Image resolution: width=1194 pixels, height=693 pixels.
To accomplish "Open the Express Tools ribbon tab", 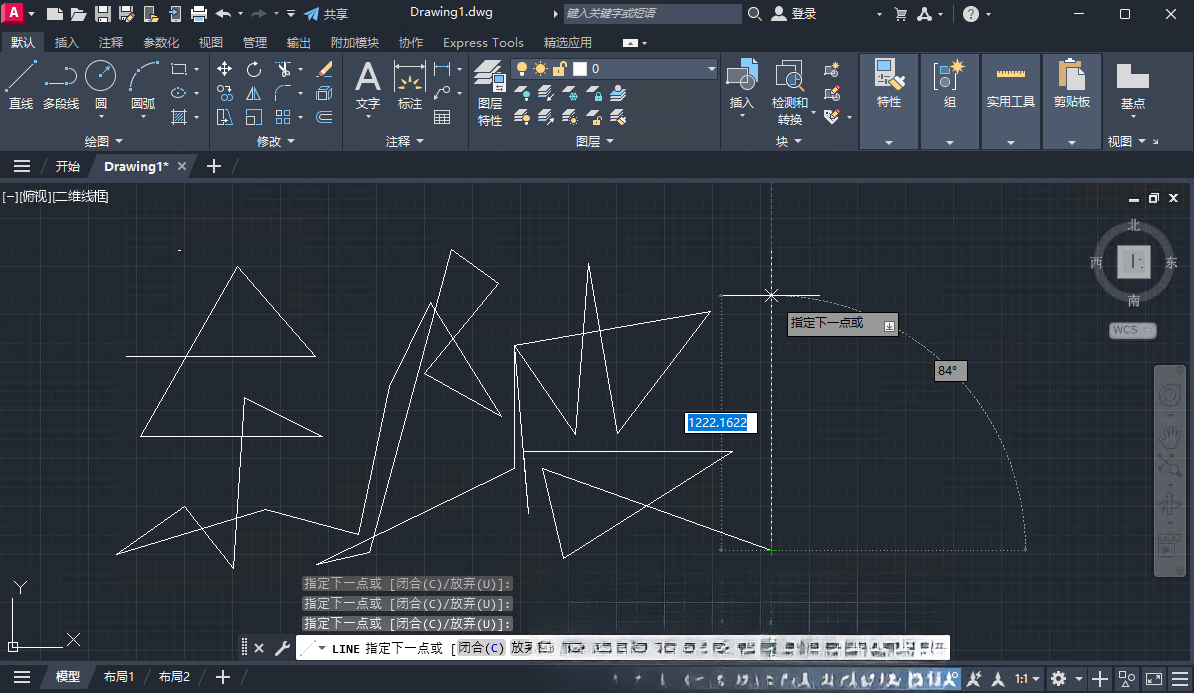I will pyautogui.click(x=484, y=43).
